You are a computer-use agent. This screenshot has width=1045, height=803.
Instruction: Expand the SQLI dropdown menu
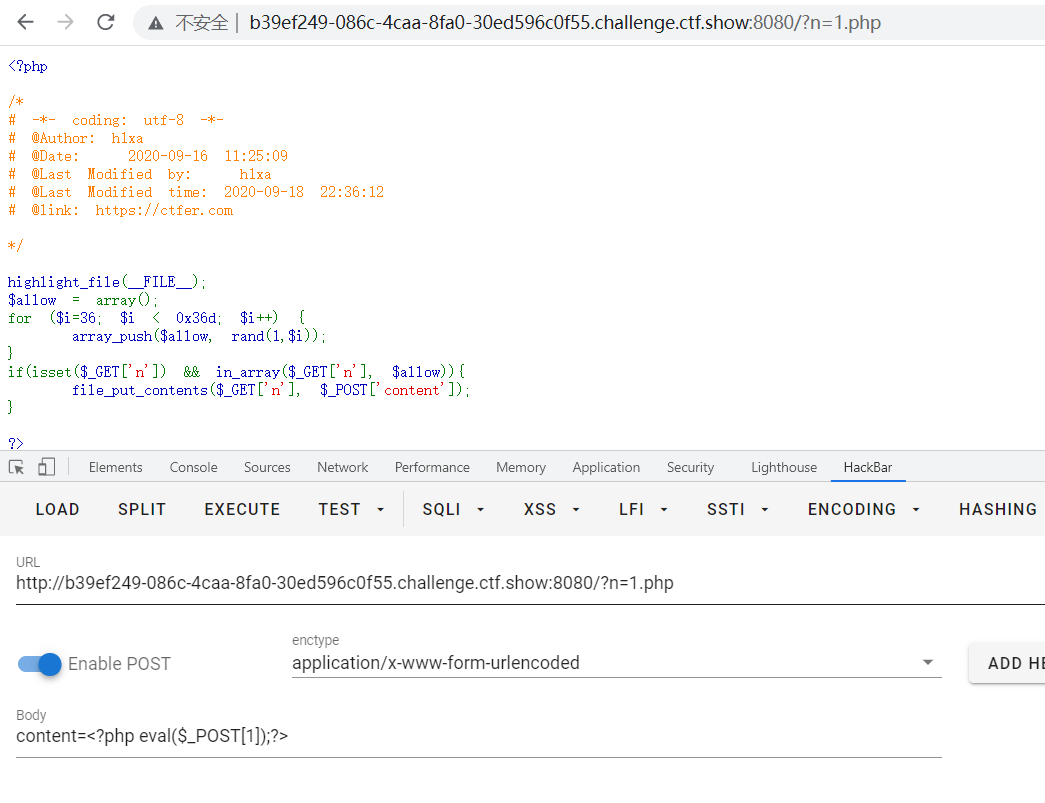453,509
